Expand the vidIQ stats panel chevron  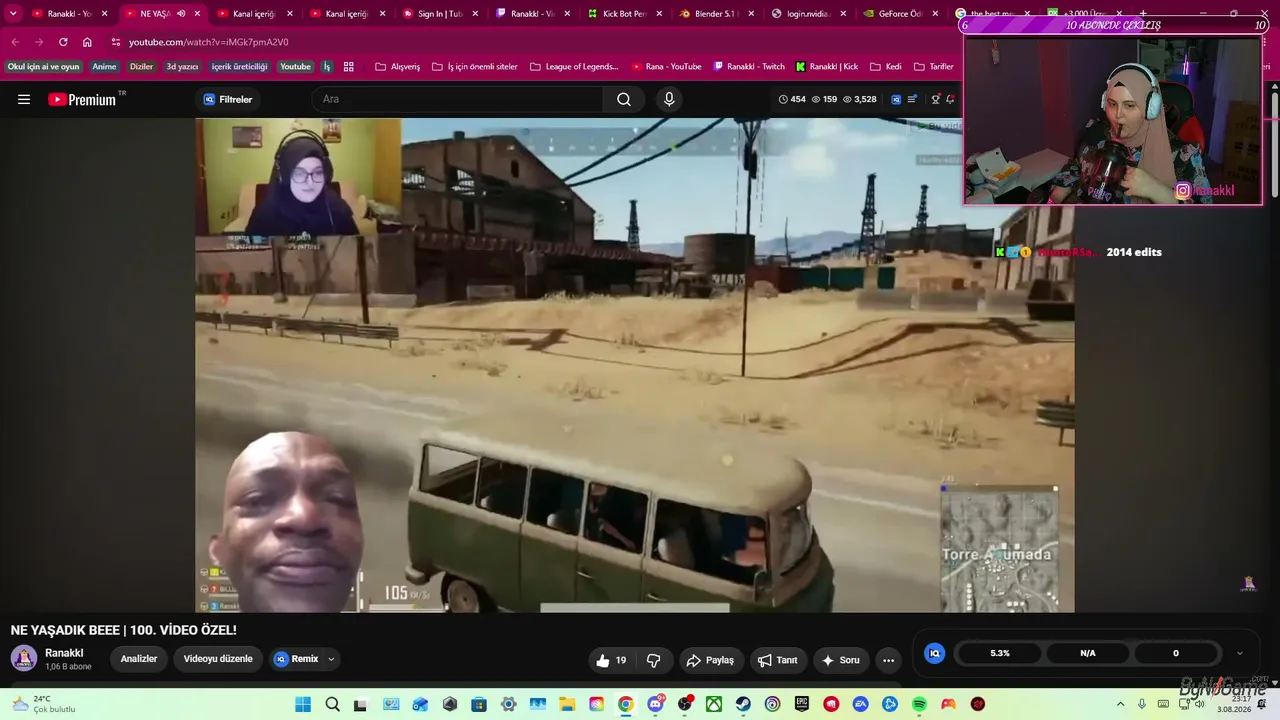click(x=1240, y=653)
